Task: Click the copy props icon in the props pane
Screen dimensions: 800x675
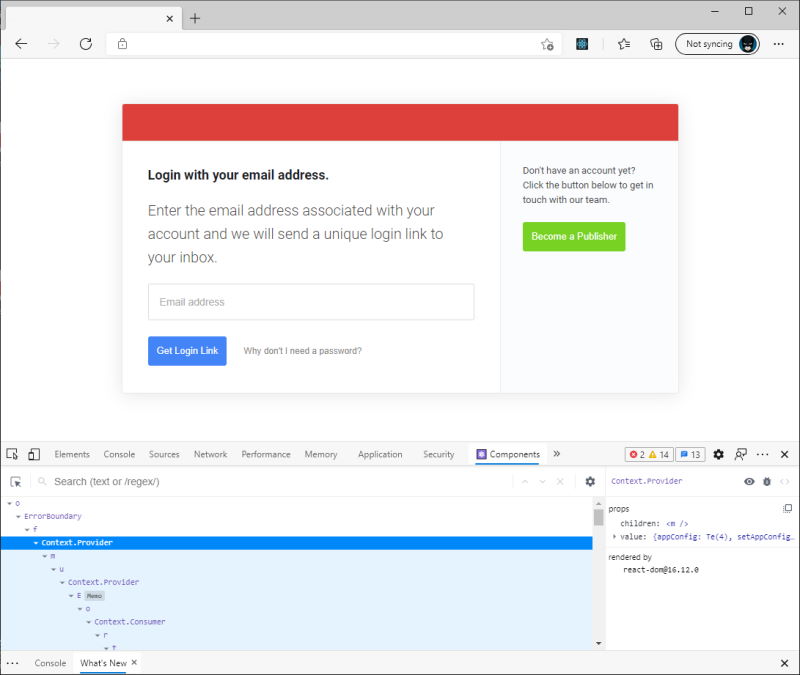Action: (x=787, y=508)
